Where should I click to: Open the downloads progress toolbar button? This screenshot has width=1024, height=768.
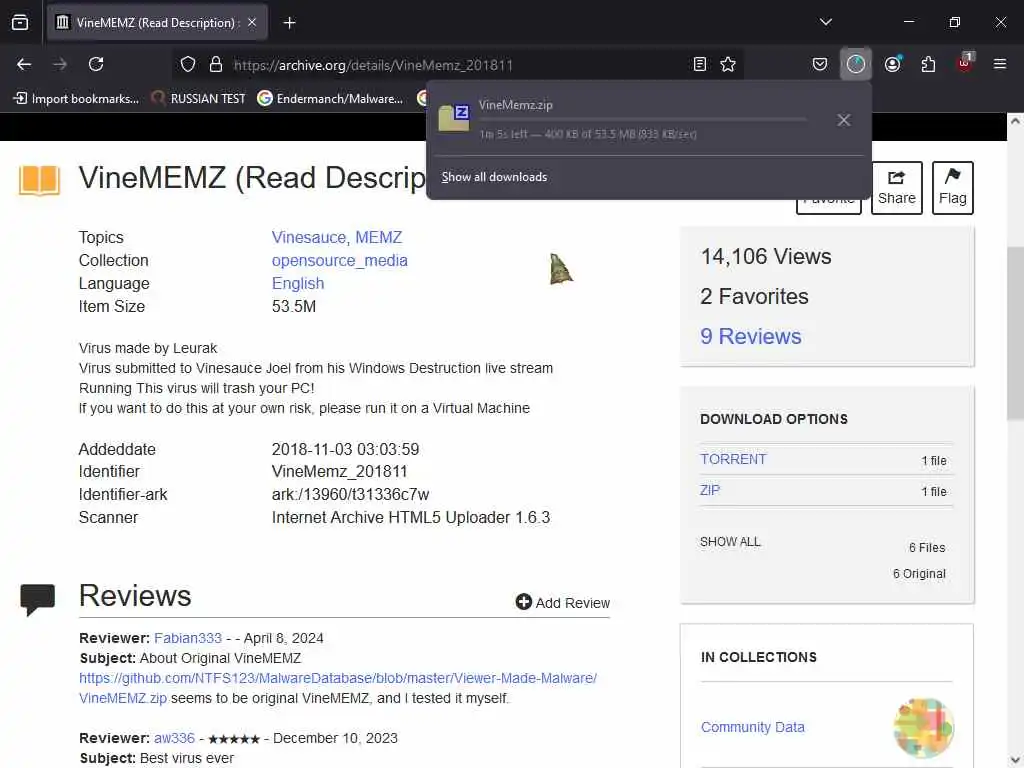[x=856, y=64]
